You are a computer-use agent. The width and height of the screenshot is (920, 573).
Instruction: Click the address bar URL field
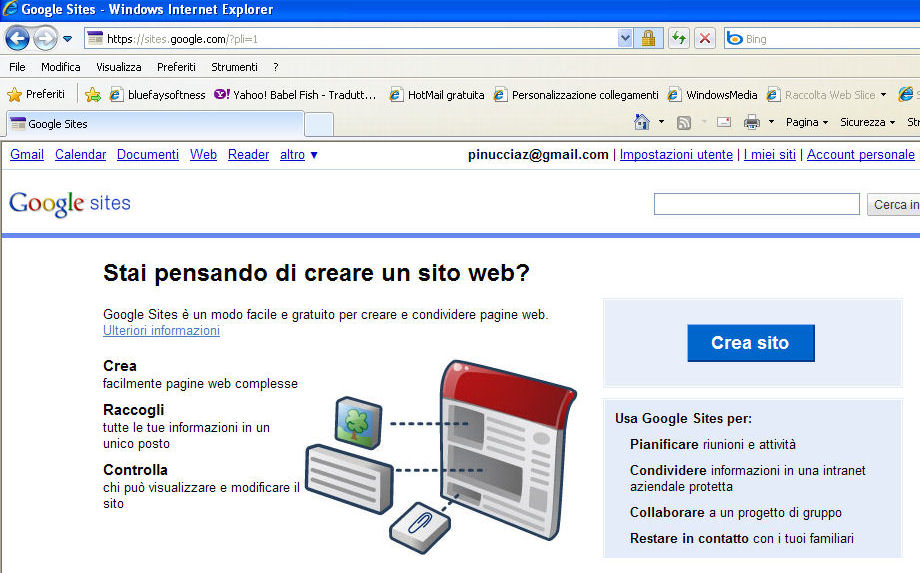351,39
